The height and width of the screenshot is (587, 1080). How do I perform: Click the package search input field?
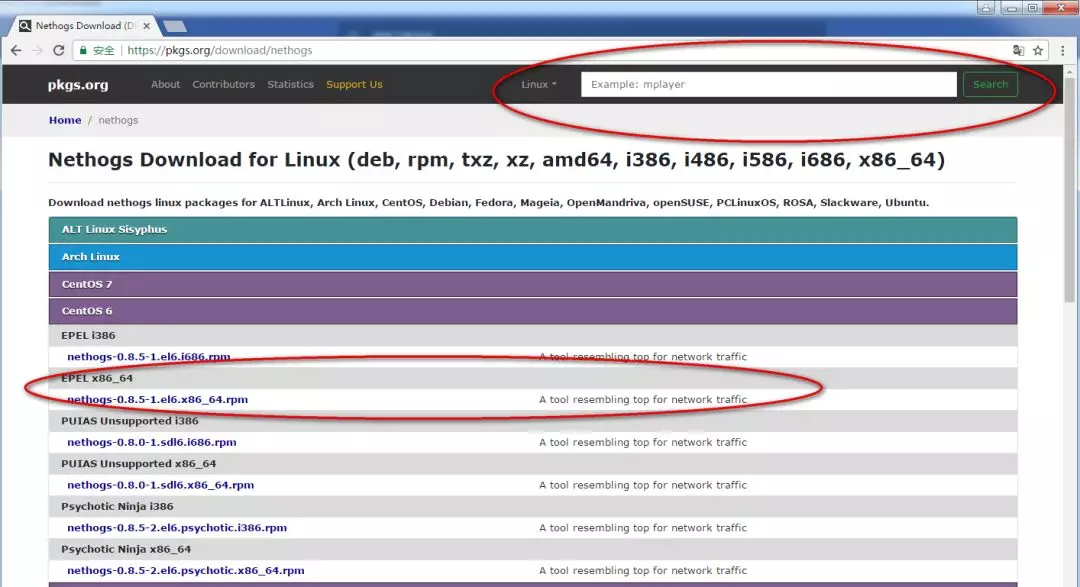click(x=769, y=84)
